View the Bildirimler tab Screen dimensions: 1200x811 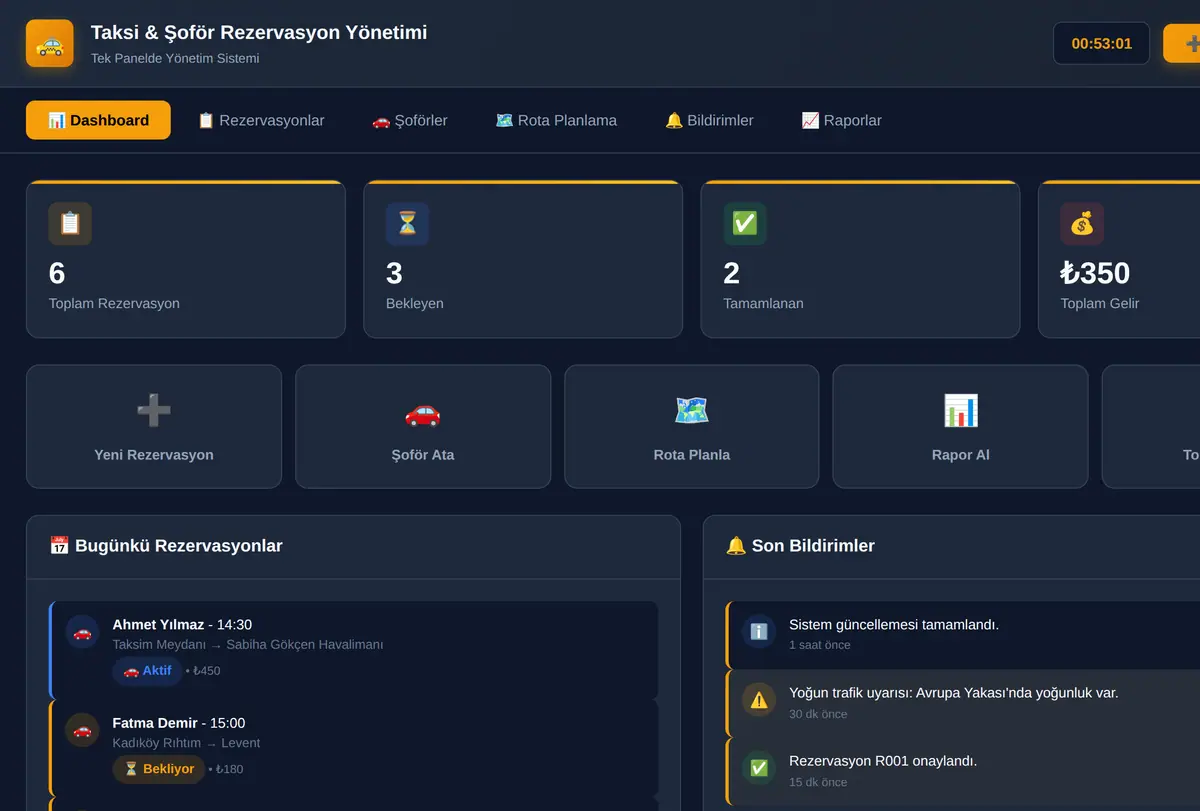[x=709, y=120]
